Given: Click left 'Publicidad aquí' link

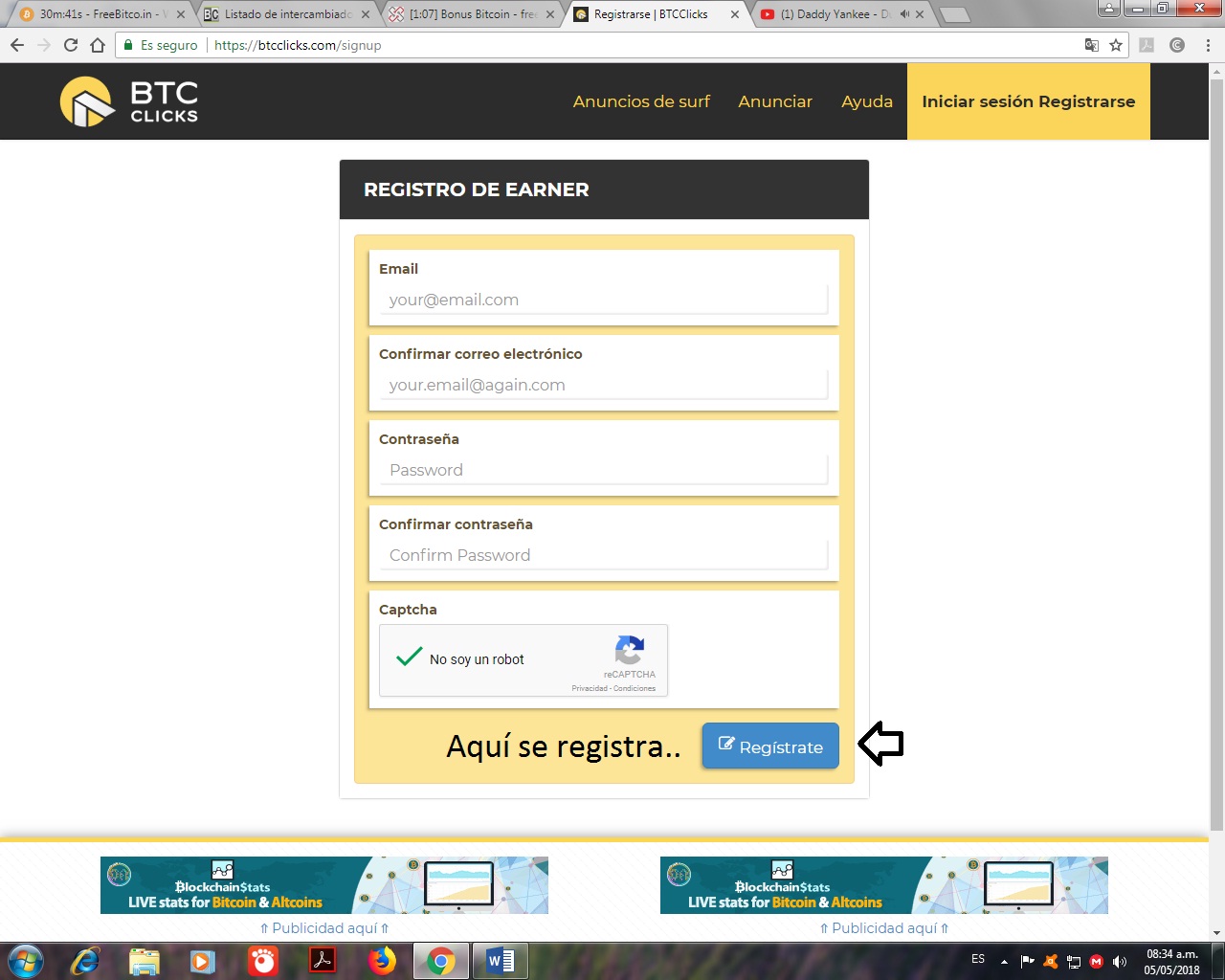Looking at the screenshot, I should (x=324, y=928).
